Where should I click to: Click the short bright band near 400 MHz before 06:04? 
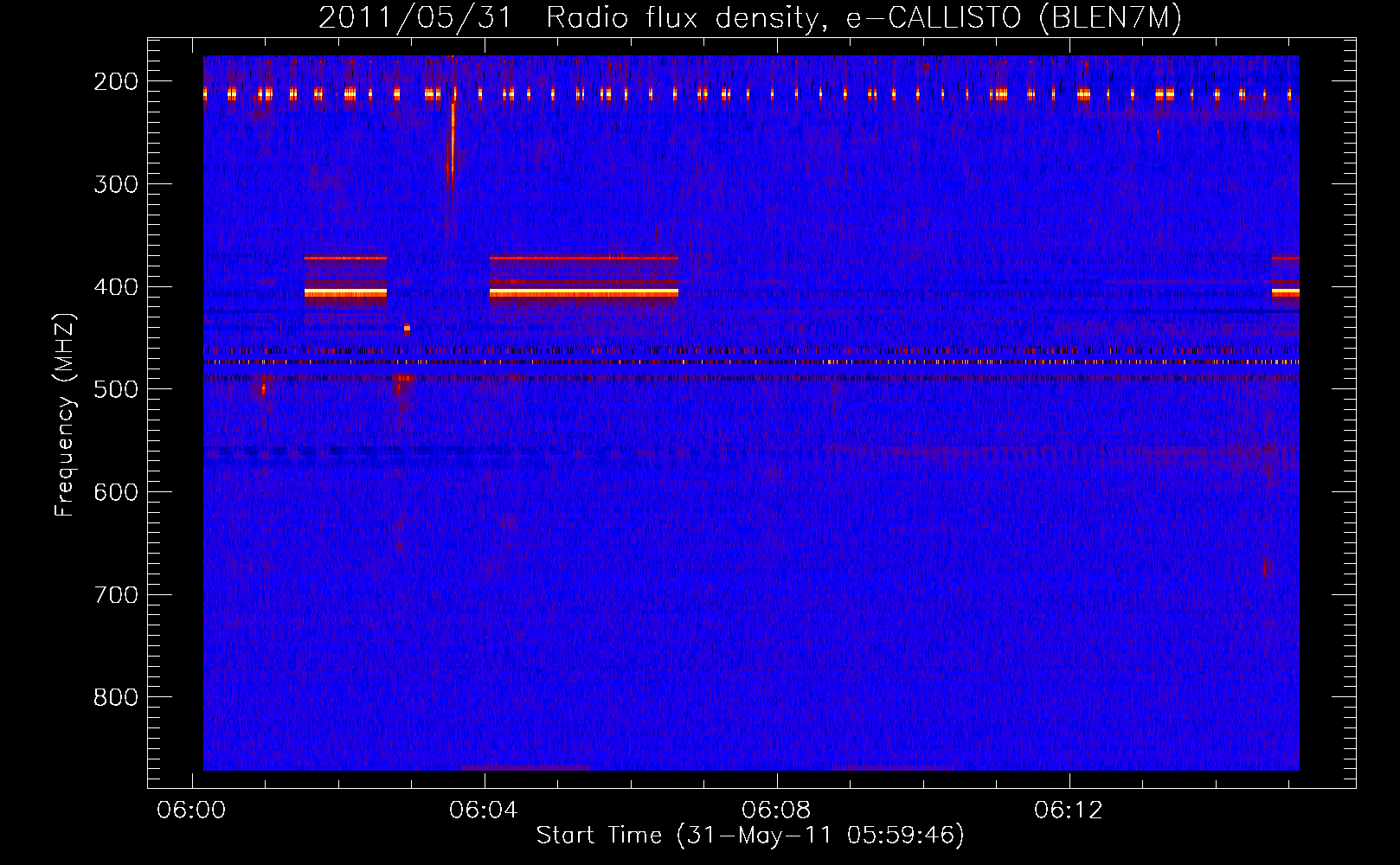coord(345,293)
